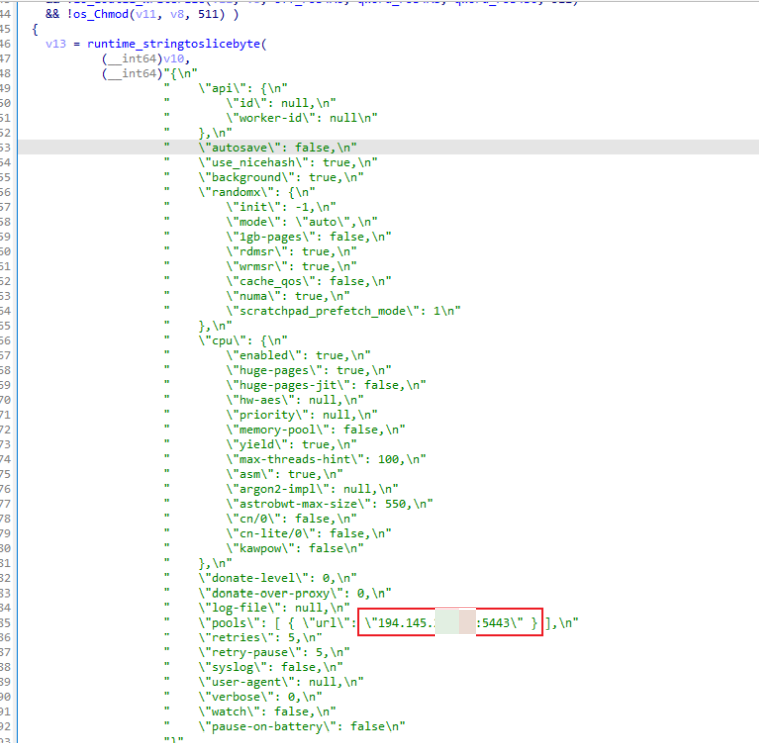Select the scratchpad_prefetch_mode line
The width and height of the screenshot is (759, 743).
tap(343, 310)
